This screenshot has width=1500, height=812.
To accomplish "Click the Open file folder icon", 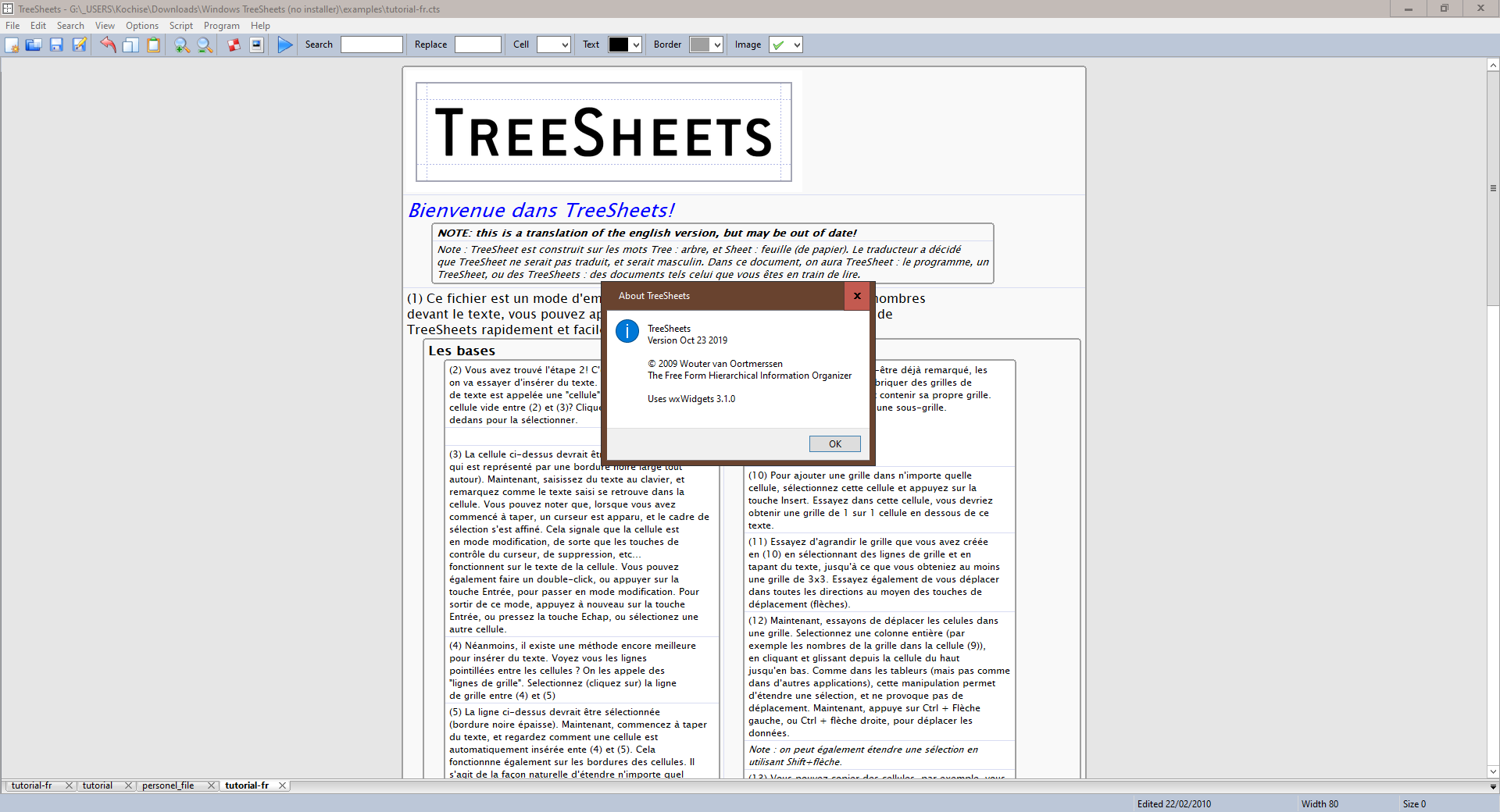I will tap(34, 45).
